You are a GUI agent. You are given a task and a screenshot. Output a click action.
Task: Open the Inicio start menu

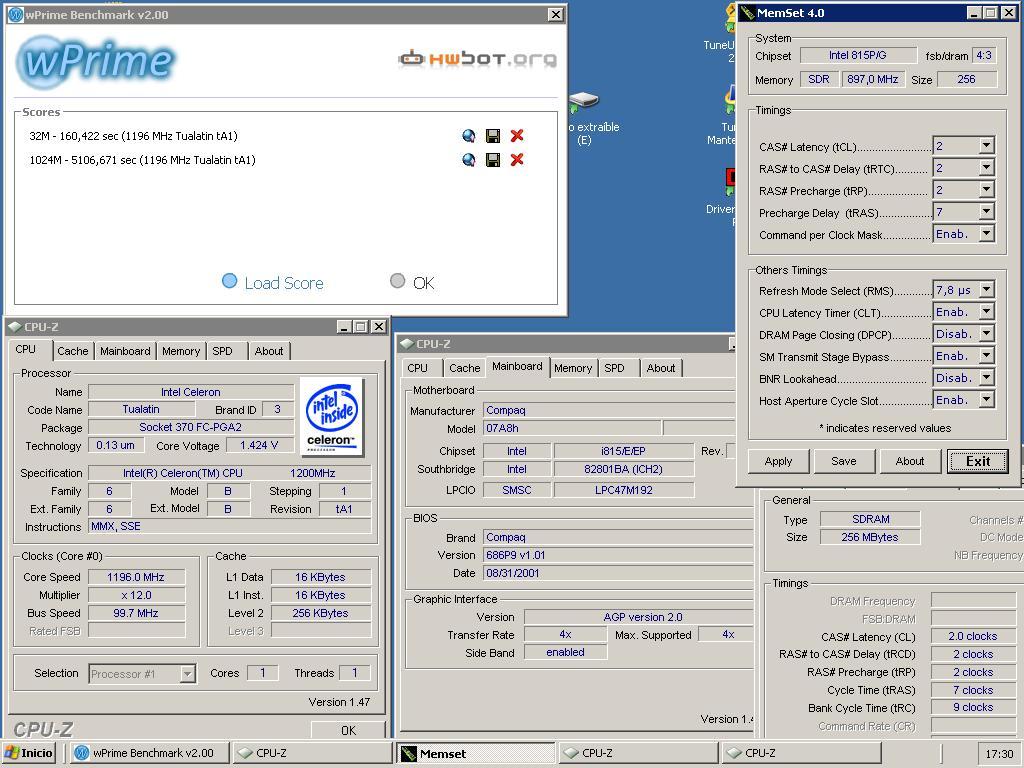29,753
